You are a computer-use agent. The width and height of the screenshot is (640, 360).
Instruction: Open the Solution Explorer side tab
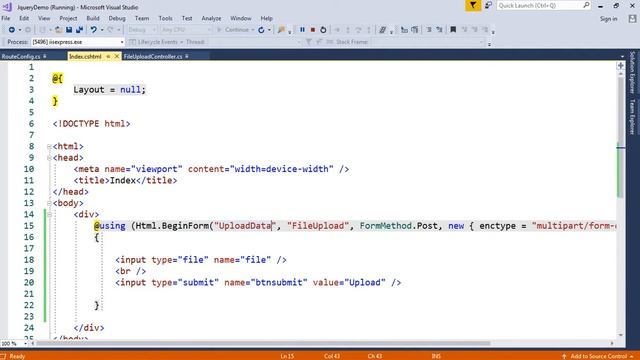(632, 72)
